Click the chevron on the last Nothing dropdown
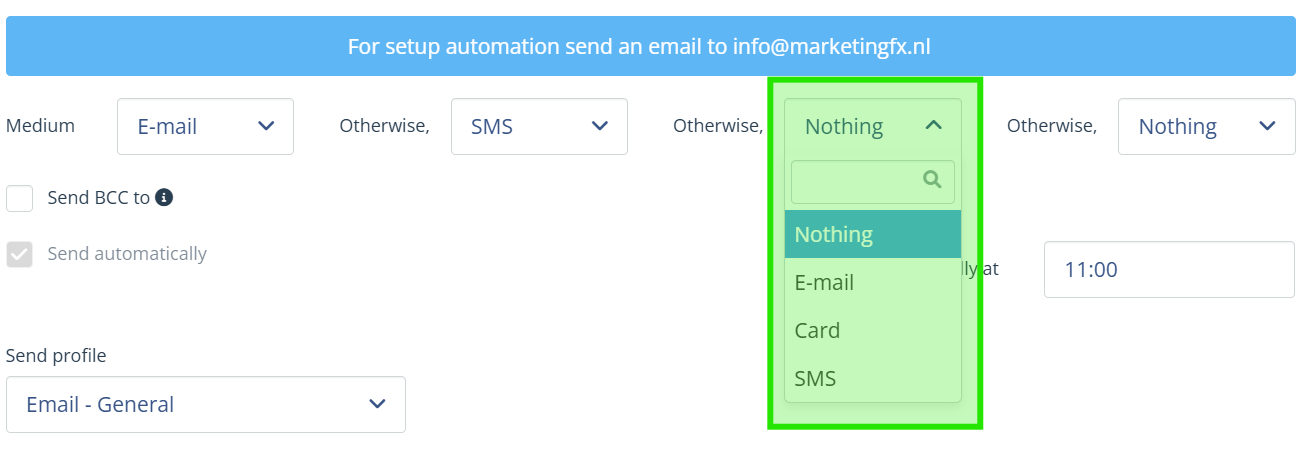The height and width of the screenshot is (465, 1312). (x=1268, y=126)
